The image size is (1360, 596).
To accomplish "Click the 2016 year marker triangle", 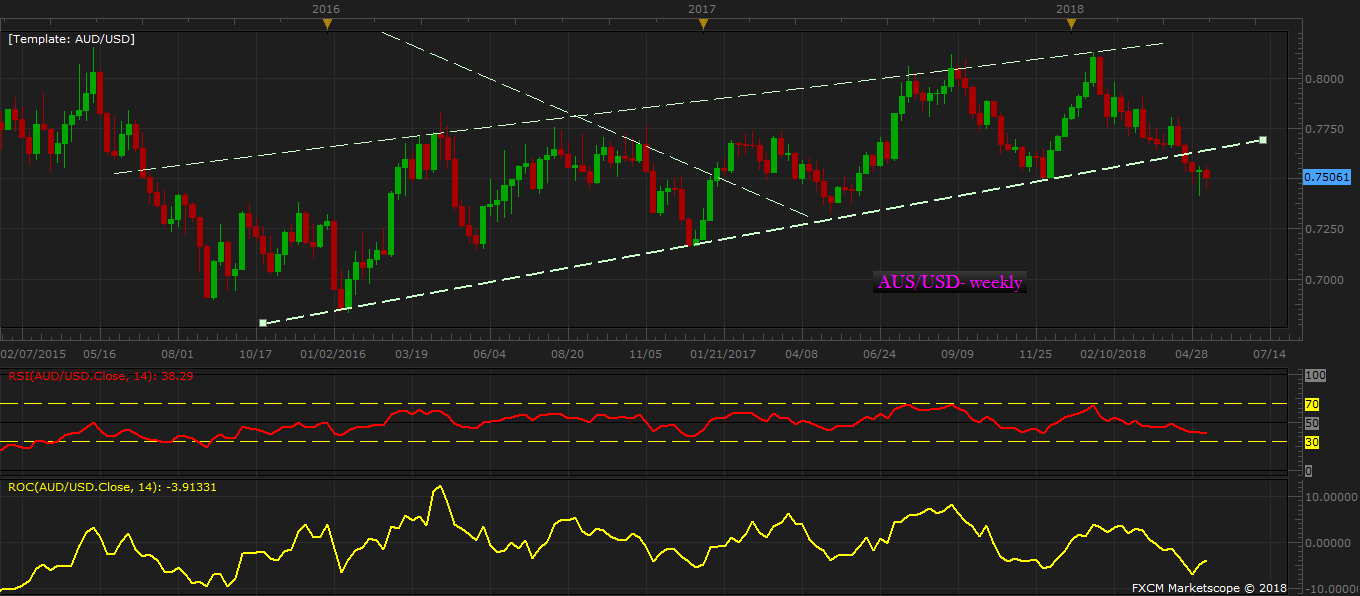I will 326,24.
